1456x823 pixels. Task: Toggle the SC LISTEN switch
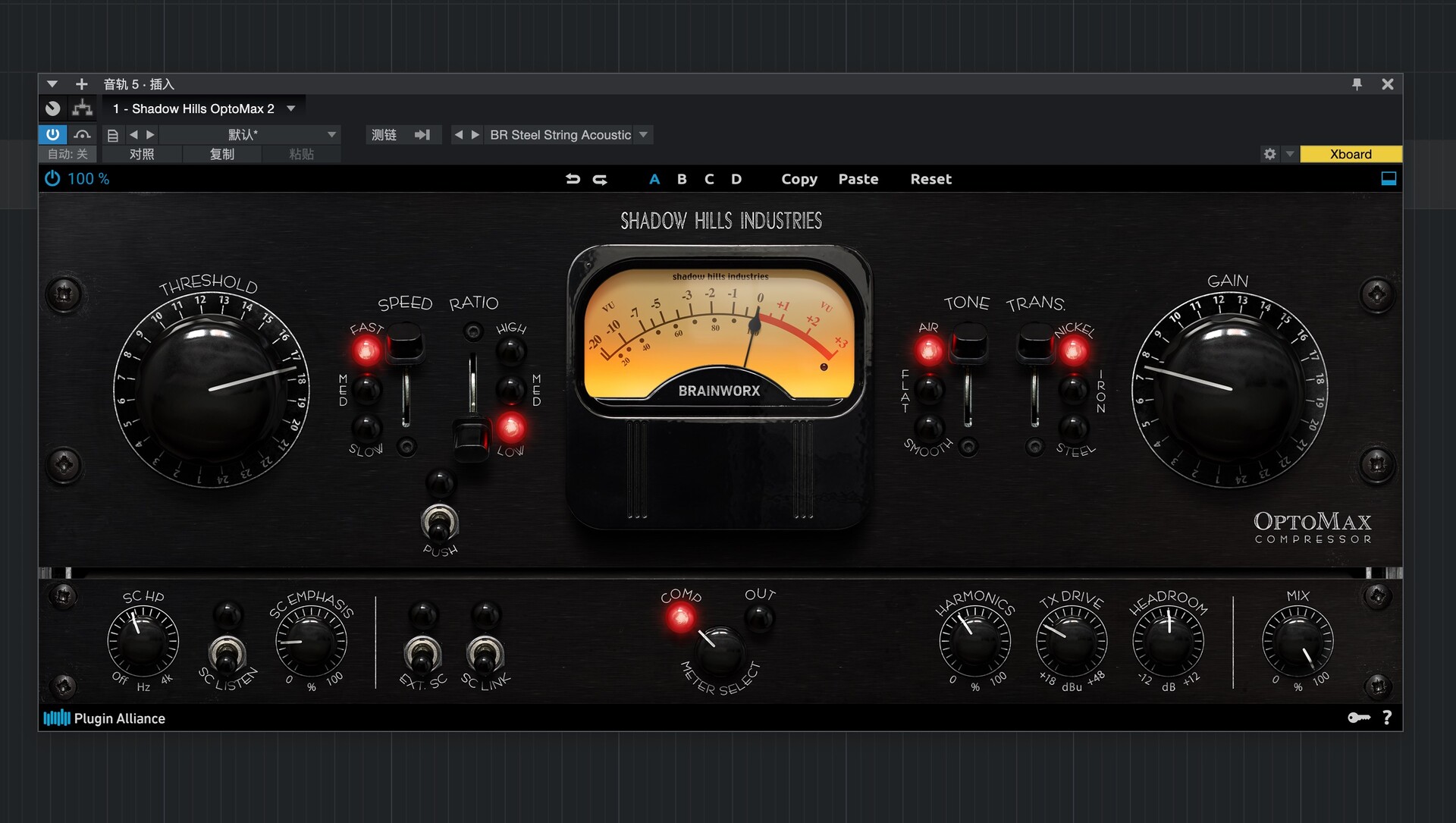click(x=227, y=654)
